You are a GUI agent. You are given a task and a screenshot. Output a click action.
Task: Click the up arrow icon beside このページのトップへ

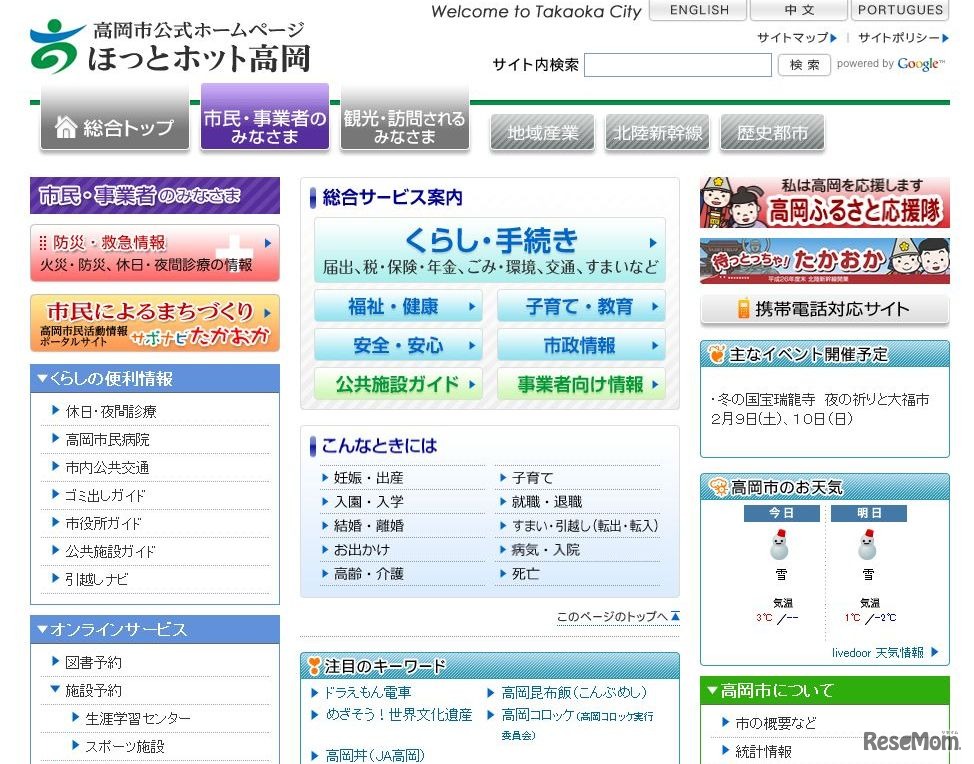click(x=675, y=616)
